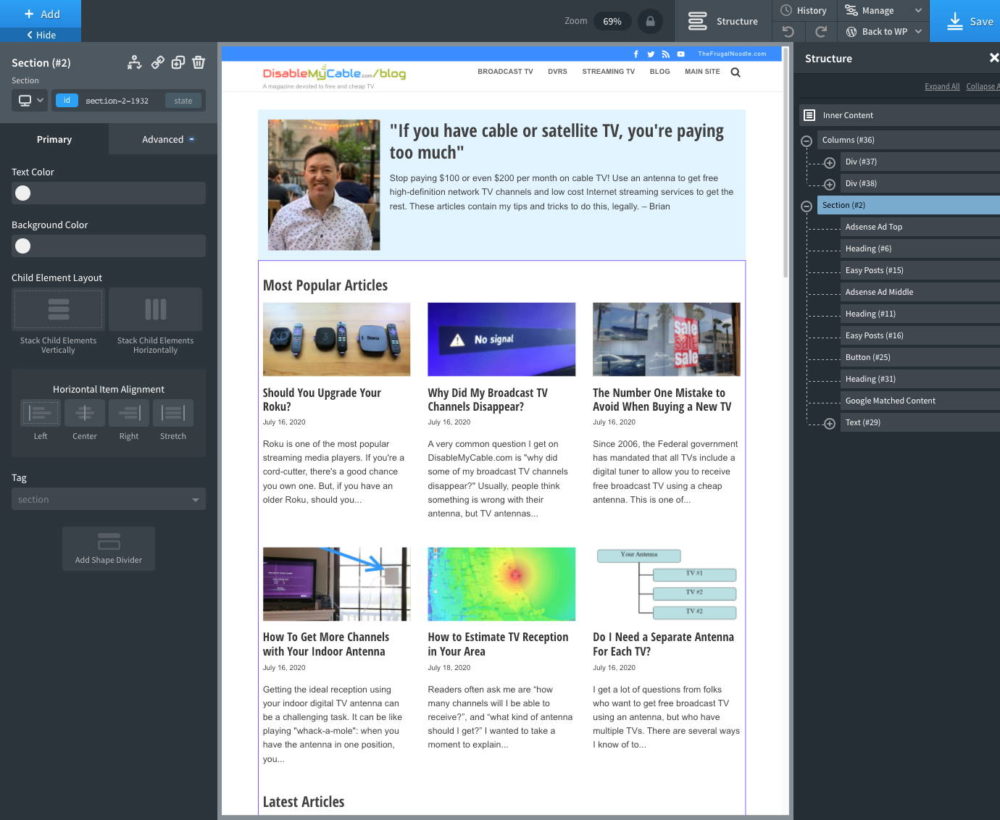The width and height of the screenshot is (1000, 820).
Task: Collapse the Section (#2) tree node
Action: point(806,206)
